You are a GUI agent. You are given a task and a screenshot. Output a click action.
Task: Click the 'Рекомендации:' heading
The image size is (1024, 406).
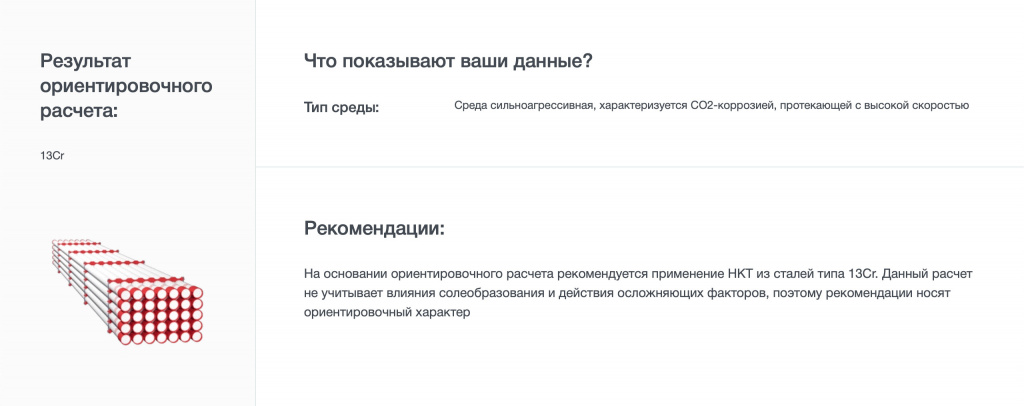[374, 228]
